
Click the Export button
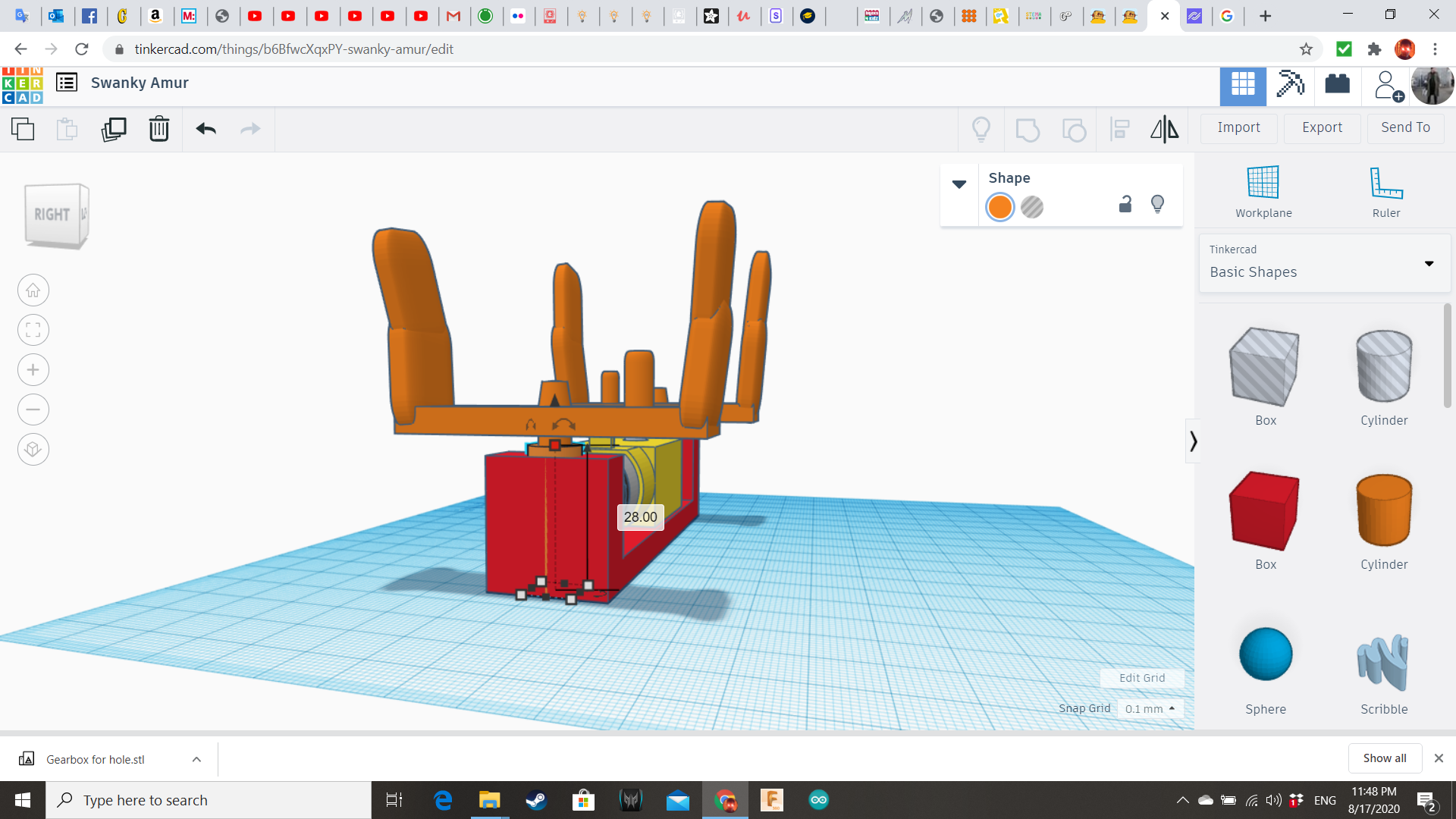coord(1321,127)
